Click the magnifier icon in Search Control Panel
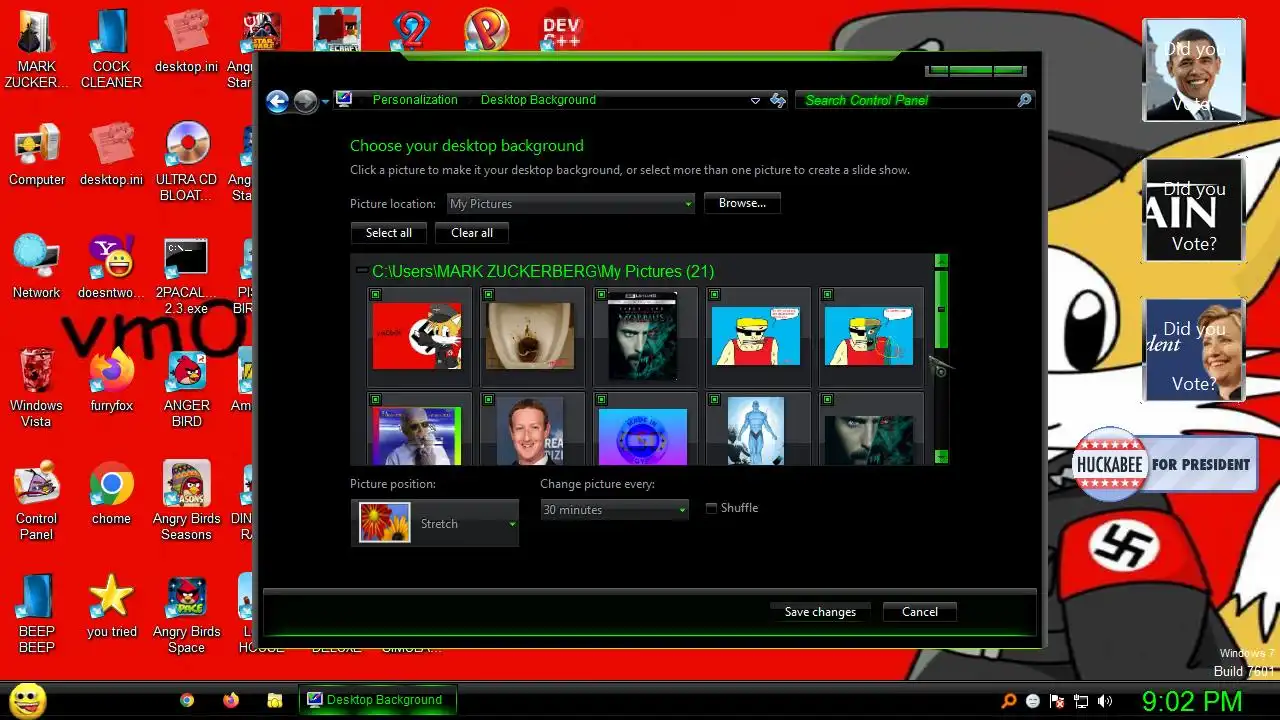The height and width of the screenshot is (720, 1280). pyautogui.click(x=1024, y=100)
